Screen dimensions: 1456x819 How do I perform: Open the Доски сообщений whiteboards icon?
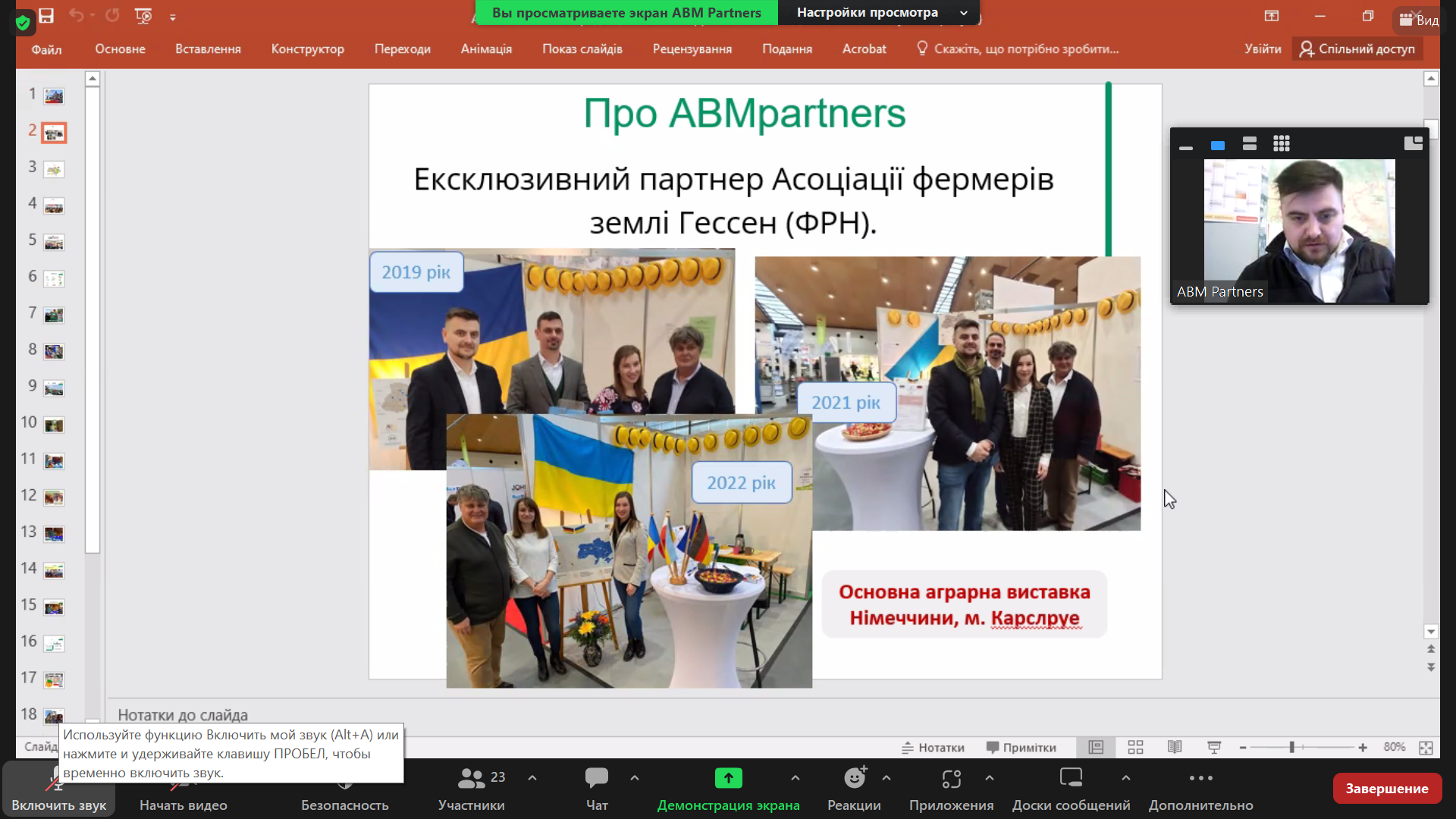point(1071,778)
